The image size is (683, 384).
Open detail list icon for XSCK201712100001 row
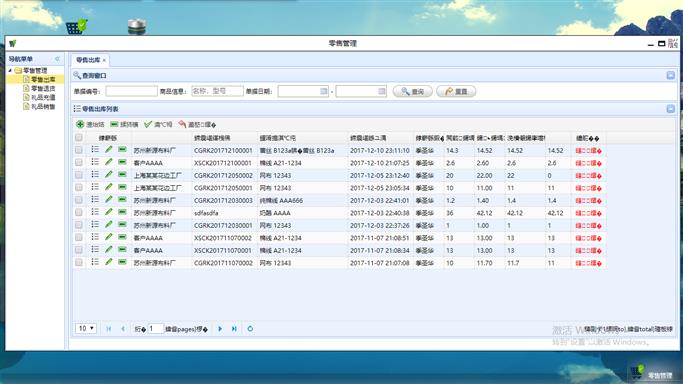coord(95,162)
